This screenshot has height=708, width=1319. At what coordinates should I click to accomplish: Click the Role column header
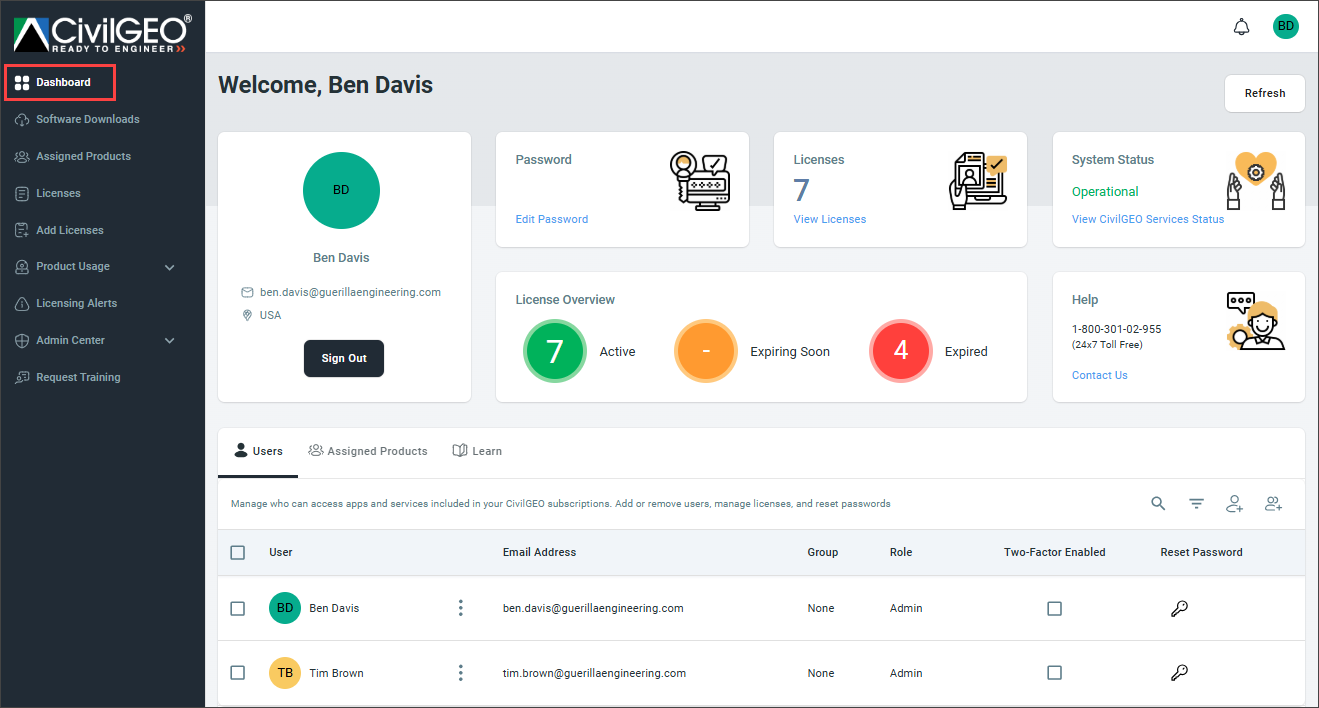coord(901,552)
